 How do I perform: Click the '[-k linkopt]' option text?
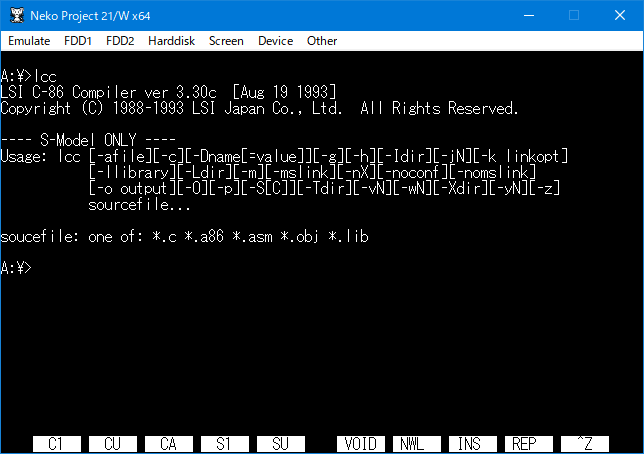(x=520, y=157)
